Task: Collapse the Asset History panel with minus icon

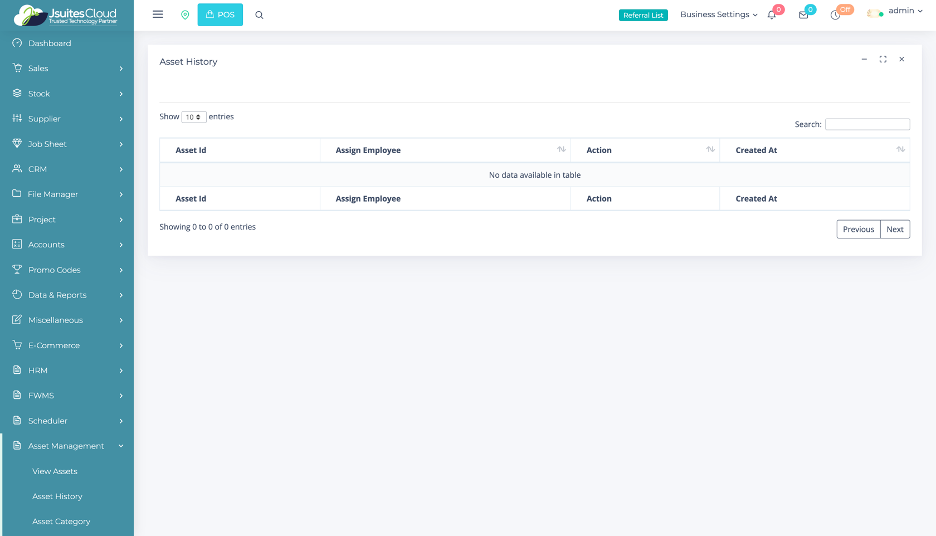Action: point(864,60)
